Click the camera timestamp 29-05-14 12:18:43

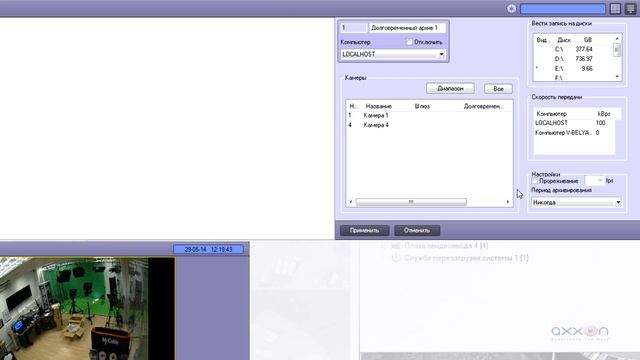pos(208,249)
